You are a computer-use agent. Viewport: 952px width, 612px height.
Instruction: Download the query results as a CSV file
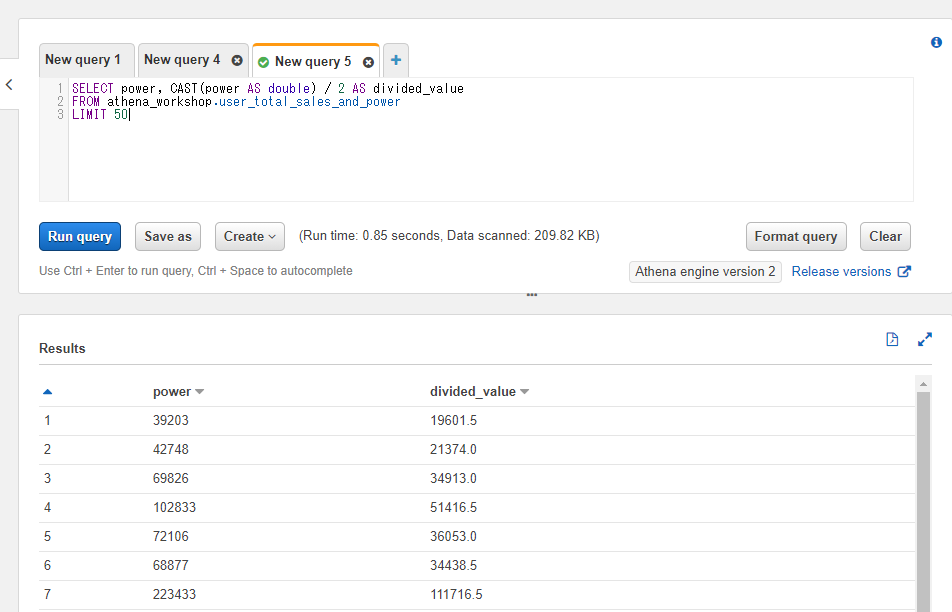(x=891, y=339)
